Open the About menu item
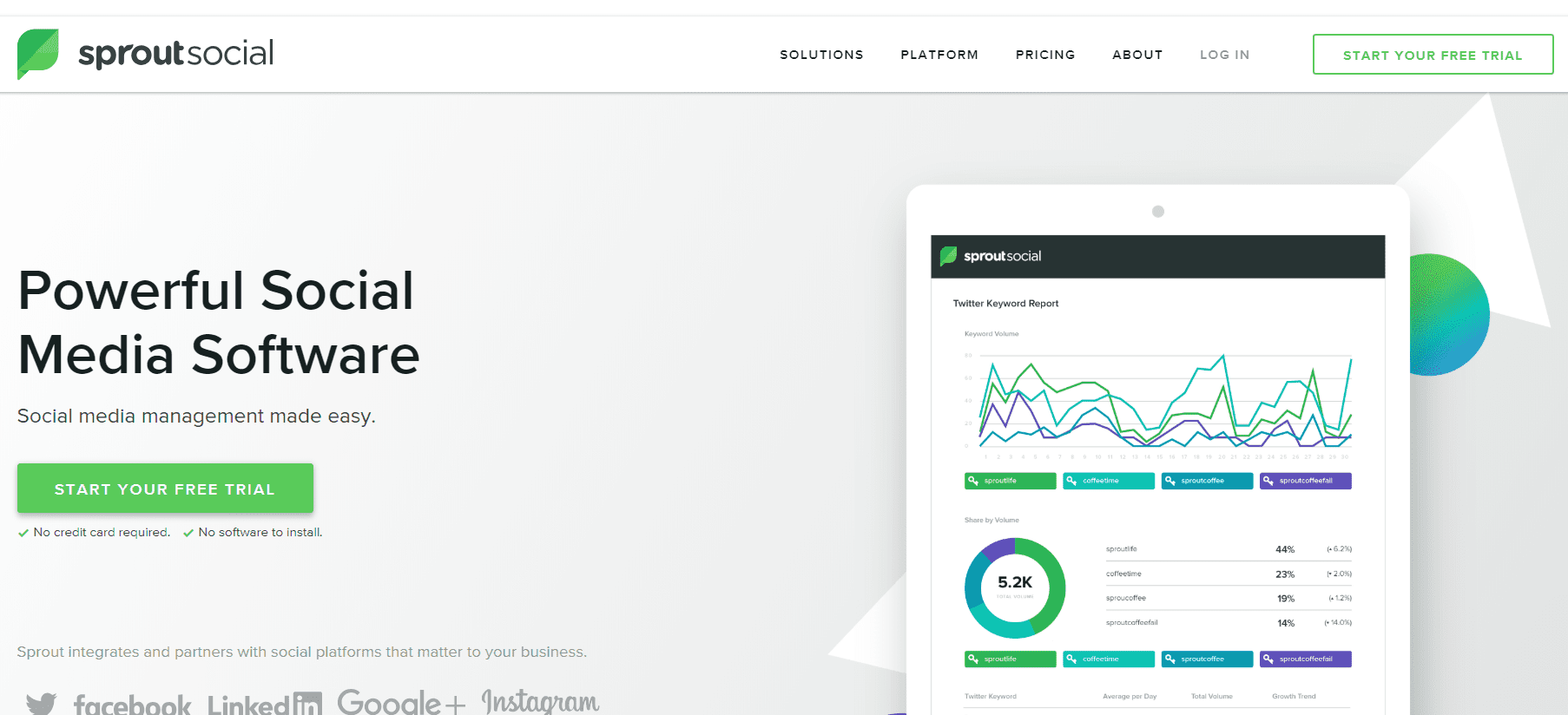The width and height of the screenshot is (1568, 715). pyautogui.click(x=1137, y=55)
